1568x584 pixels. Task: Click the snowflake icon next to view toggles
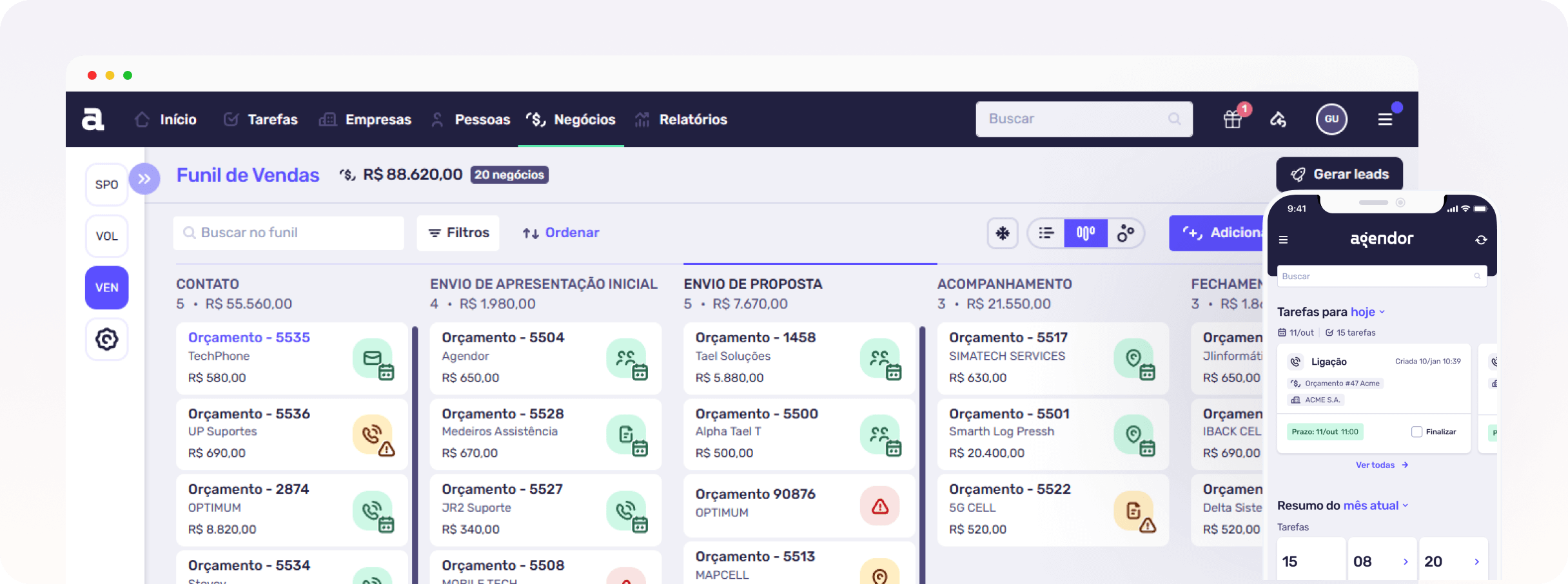(x=1003, y=233)
